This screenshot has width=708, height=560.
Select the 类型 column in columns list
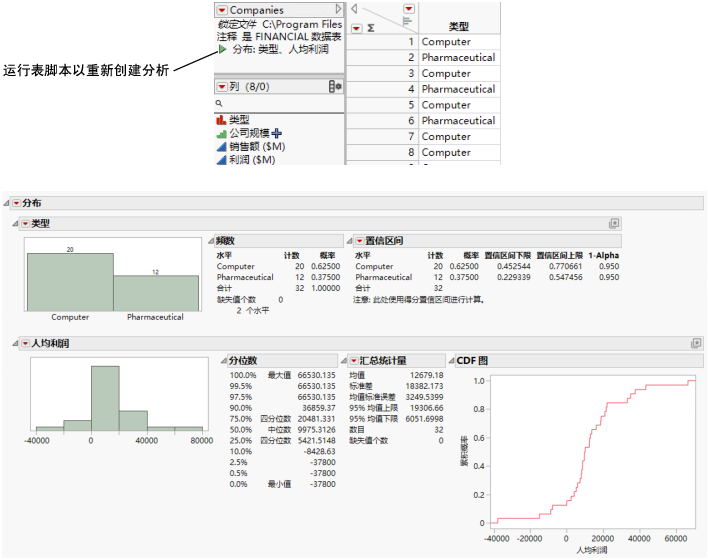pyautogui.click(x=239, y=120)
